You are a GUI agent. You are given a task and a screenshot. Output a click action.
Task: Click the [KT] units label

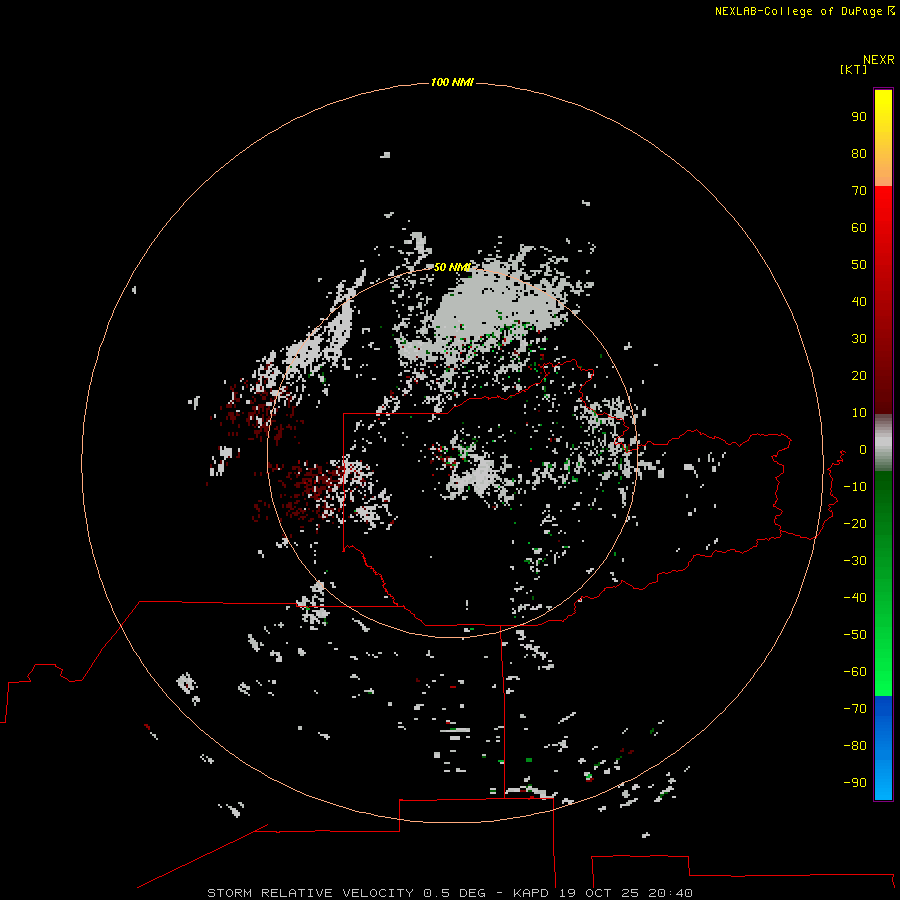pos(853,69)
